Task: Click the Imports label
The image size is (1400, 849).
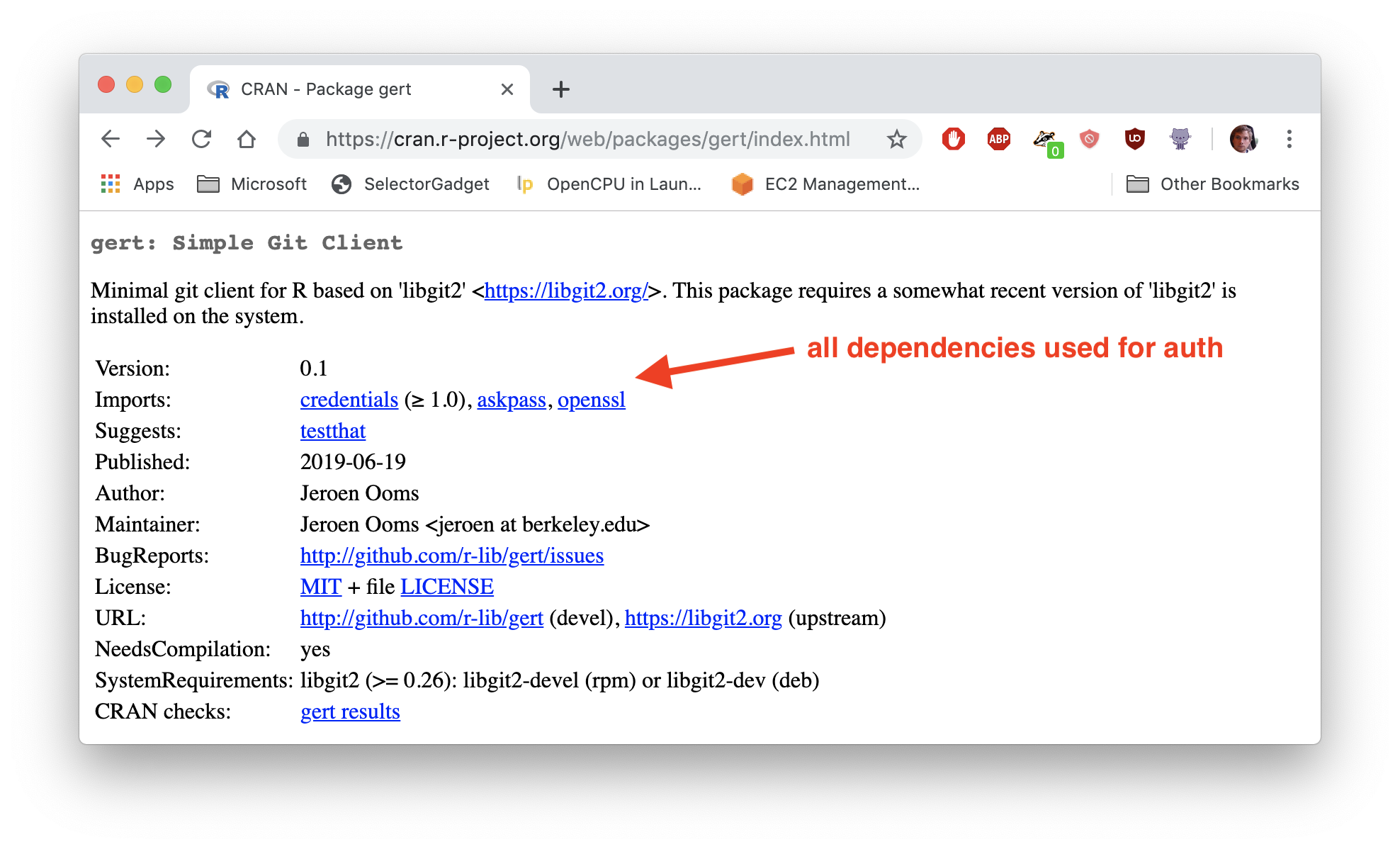Action: tap(133, 400)
